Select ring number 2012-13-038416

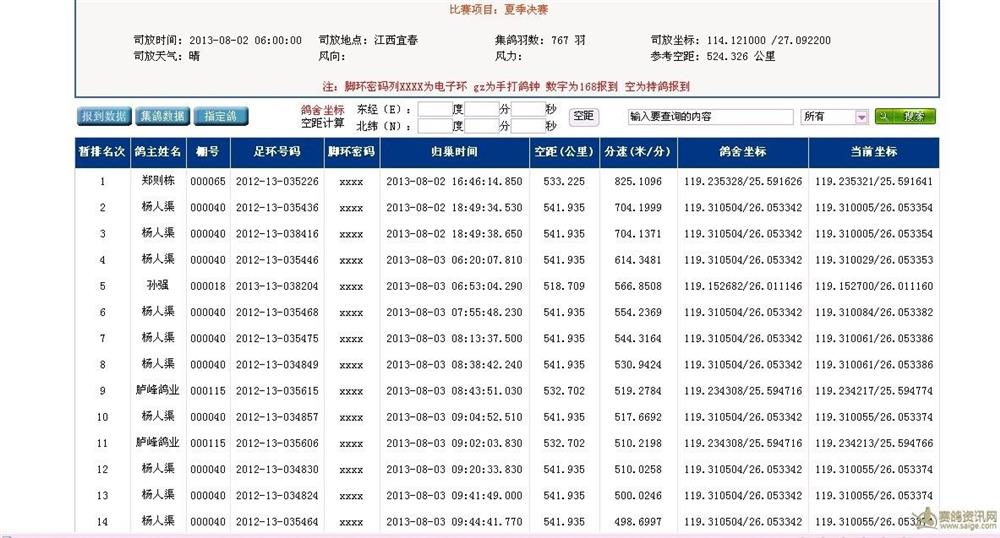click(x=277, y=234)
